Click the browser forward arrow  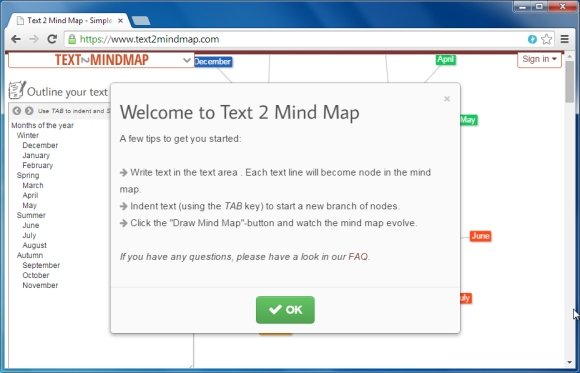point(34,39)
